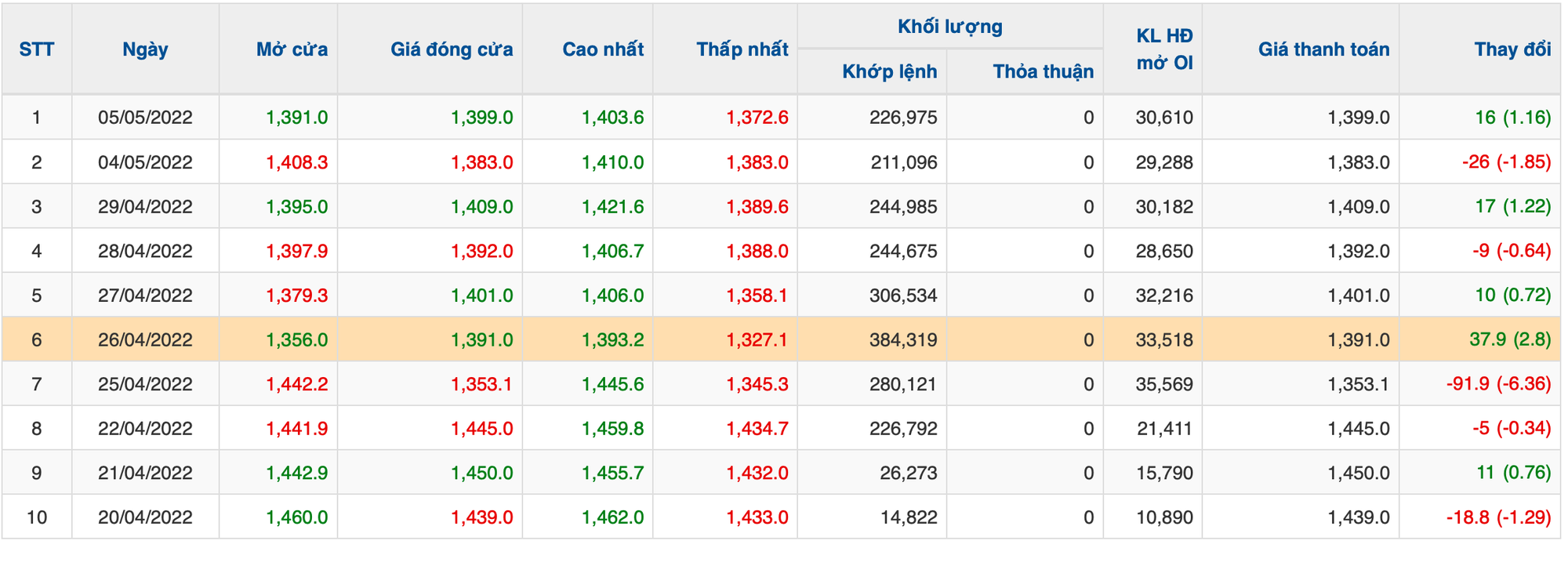Click the low price 1,327.1
The width and height of the screenshot is (1568, 566).
coord(757,339)
